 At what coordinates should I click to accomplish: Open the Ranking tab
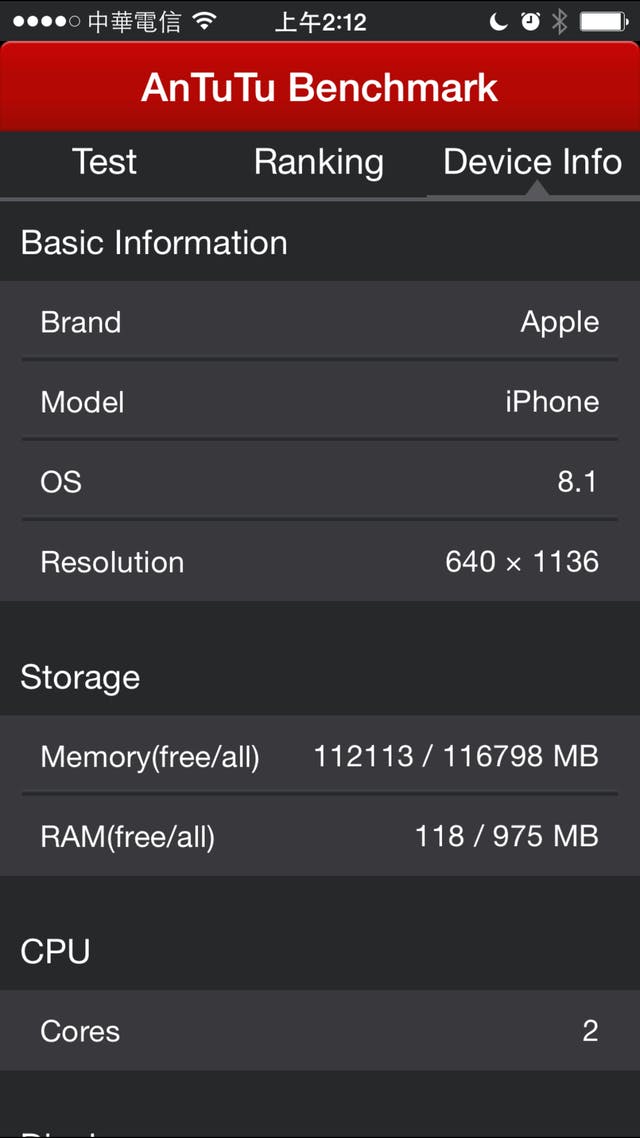pos(318,162)
